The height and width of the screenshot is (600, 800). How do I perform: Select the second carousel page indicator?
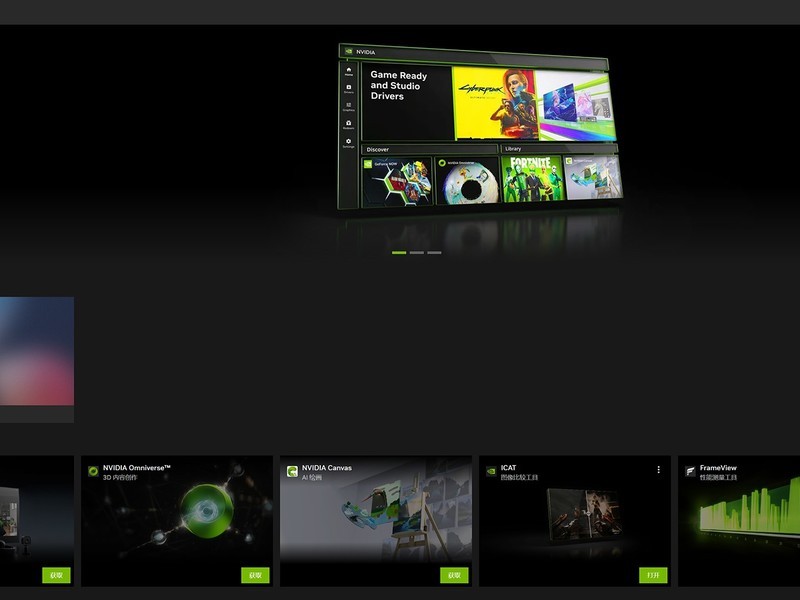(x=417, y=253)
